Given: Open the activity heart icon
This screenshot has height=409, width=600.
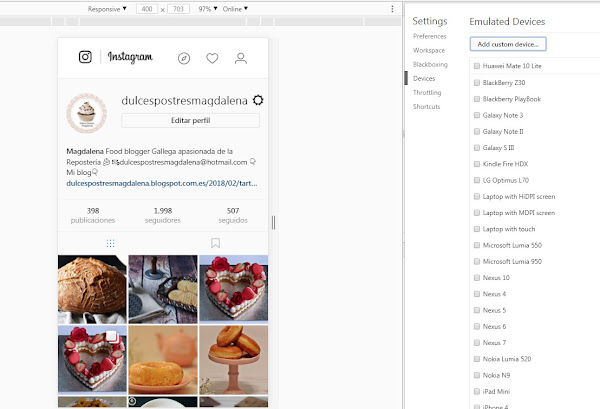Looking at the screenshot, I should (x=212, y=58).
